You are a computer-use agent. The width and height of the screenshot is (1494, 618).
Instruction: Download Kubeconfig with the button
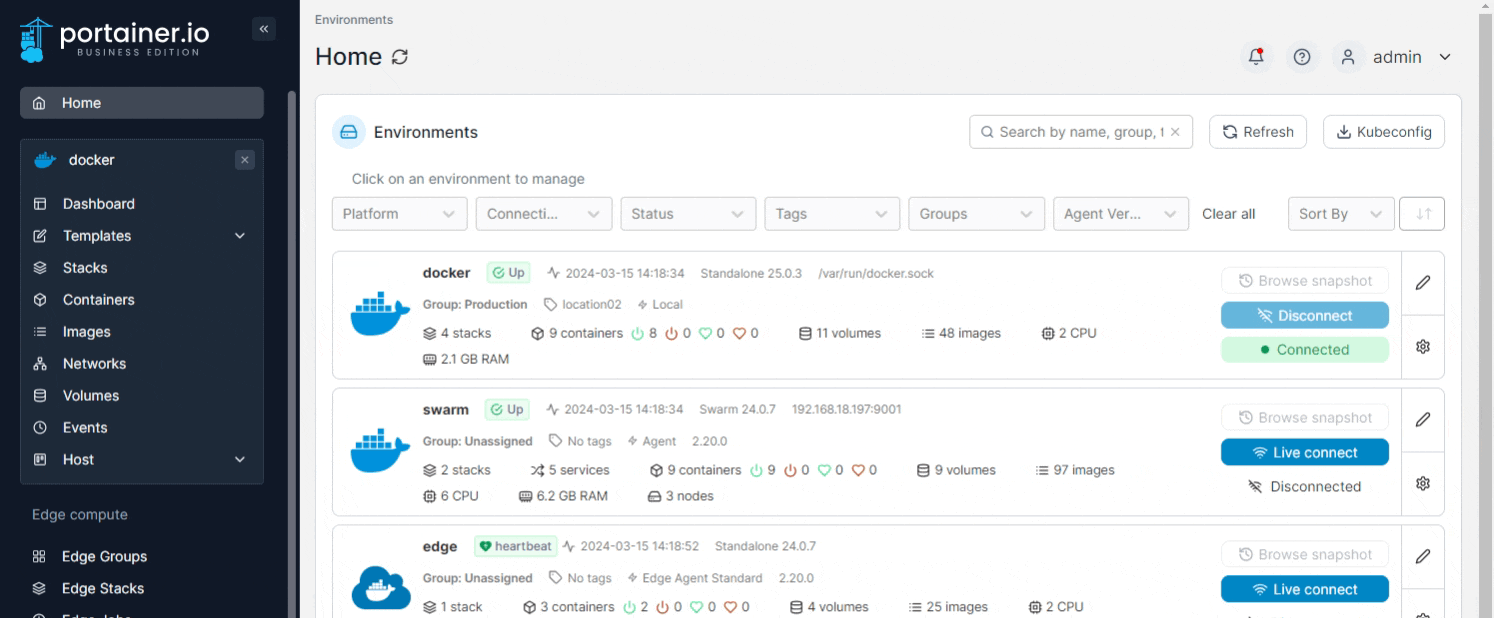pyautogui.click(x=1383, y=132)
